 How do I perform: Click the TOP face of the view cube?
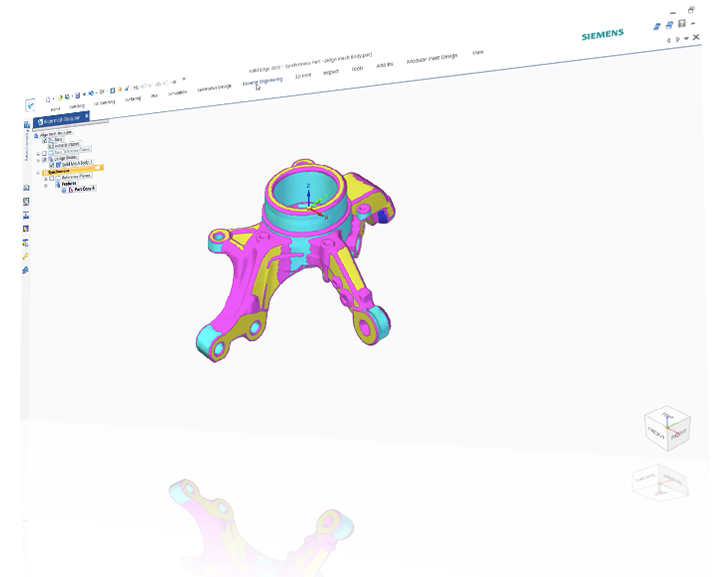tap(666, 416)
